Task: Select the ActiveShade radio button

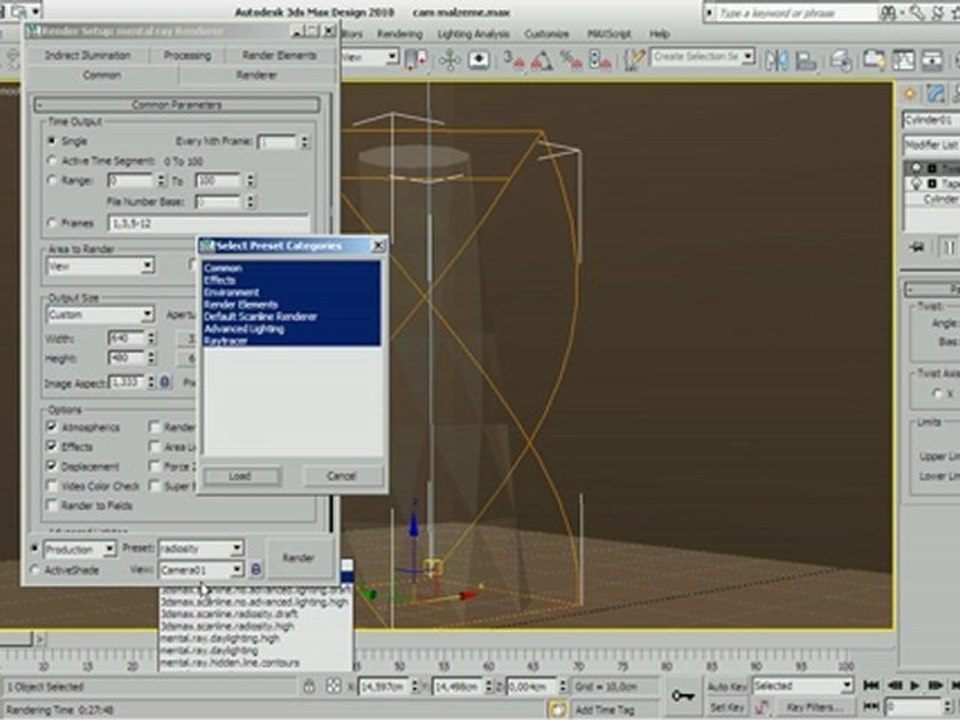Action: [36, 570]
